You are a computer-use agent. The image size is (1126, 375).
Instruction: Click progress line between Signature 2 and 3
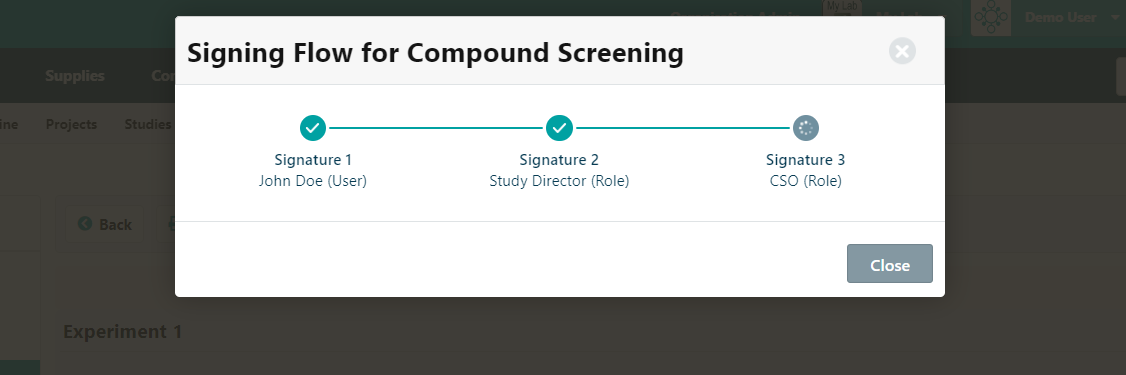click(682, 129)
